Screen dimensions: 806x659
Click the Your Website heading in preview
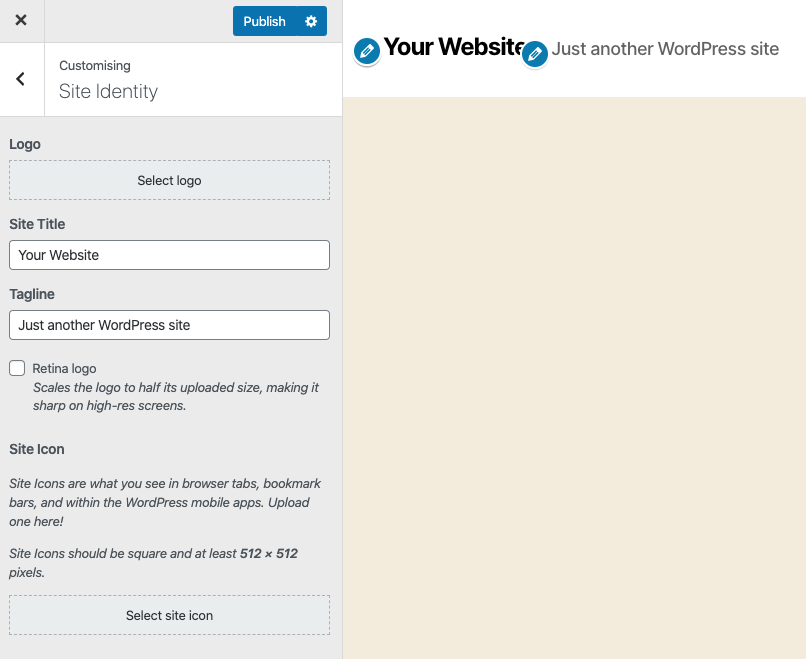[x=452, y=46]
